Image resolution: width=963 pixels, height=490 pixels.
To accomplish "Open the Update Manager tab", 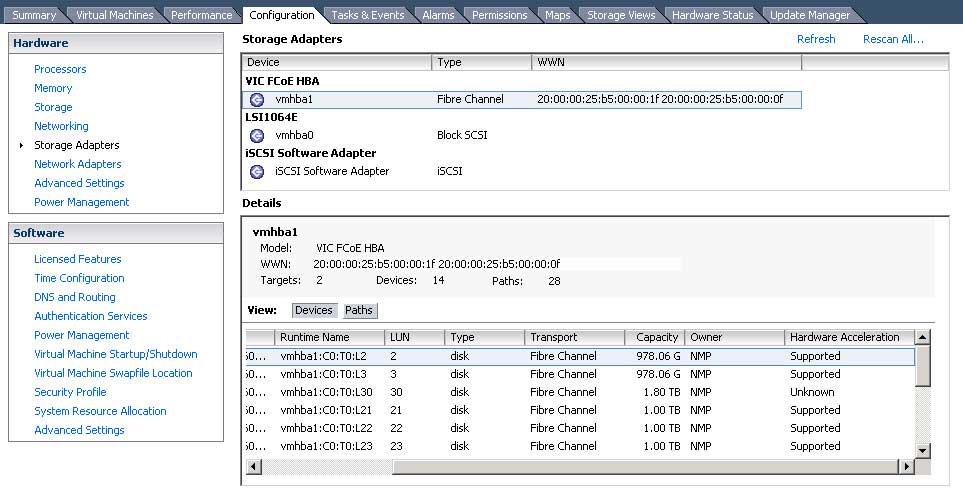I will pyautogui.click(x=810, y=15).
